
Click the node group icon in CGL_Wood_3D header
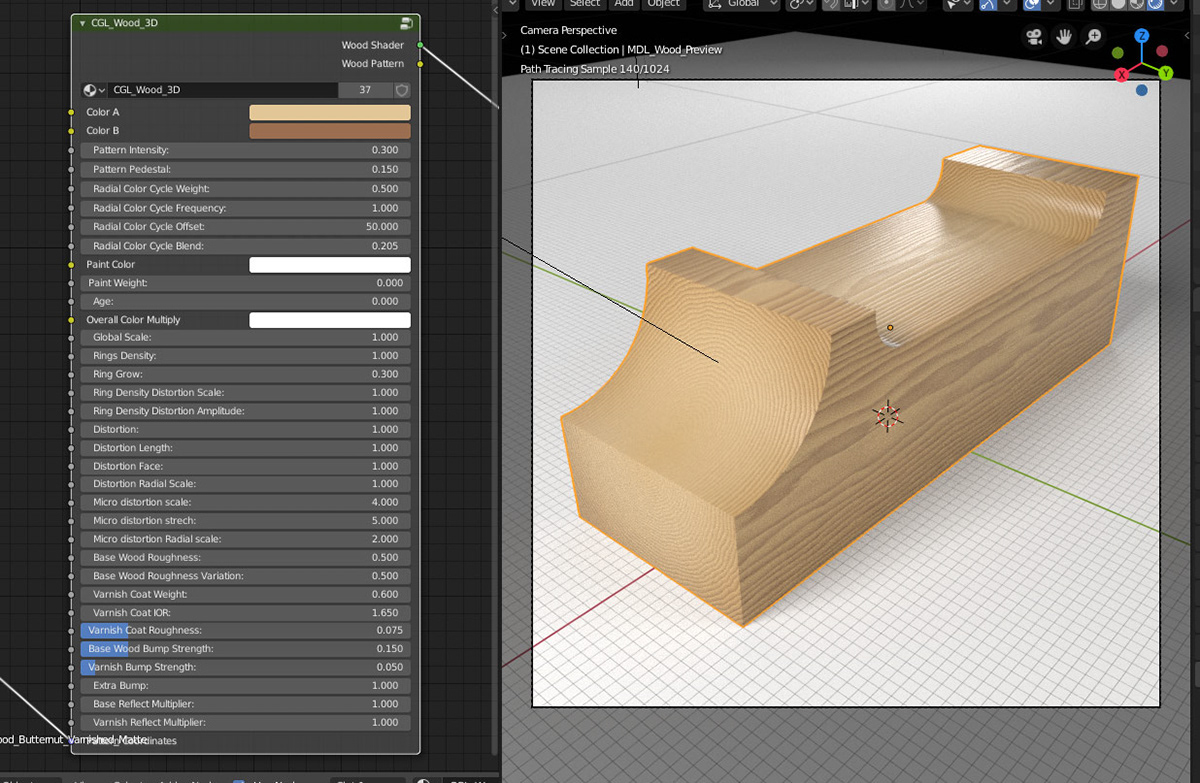(x=406, y=22)
